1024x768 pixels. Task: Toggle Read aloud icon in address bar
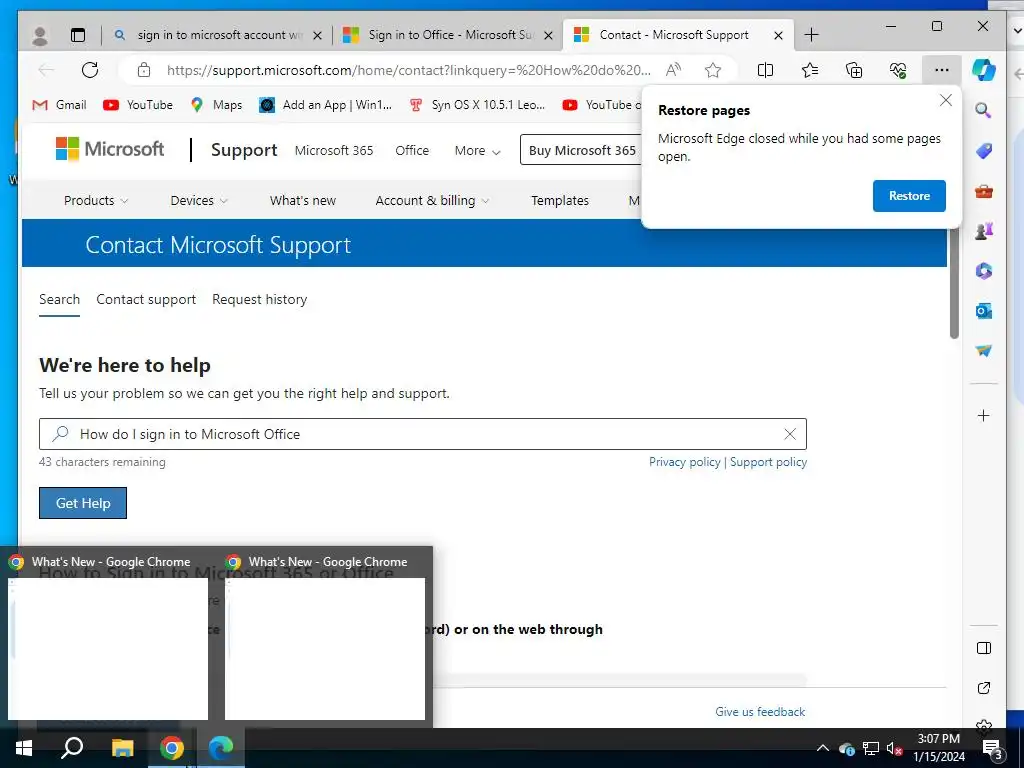pyautogui.click(x=673, y=70)
